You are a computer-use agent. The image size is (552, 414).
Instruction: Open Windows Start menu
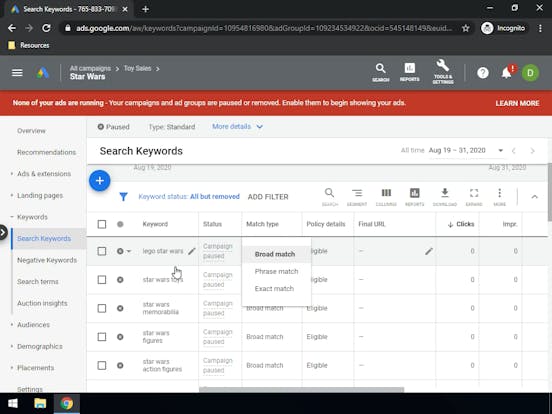tap(13, 403)
